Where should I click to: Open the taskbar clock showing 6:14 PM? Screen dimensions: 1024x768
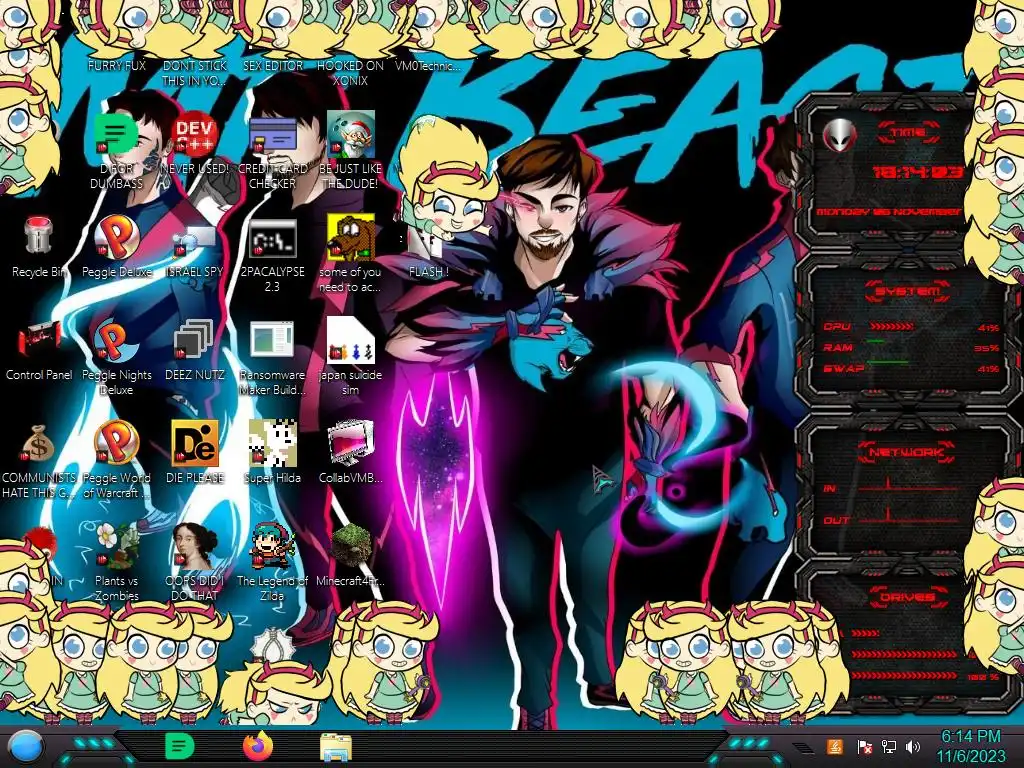click(x=971, y=746)
